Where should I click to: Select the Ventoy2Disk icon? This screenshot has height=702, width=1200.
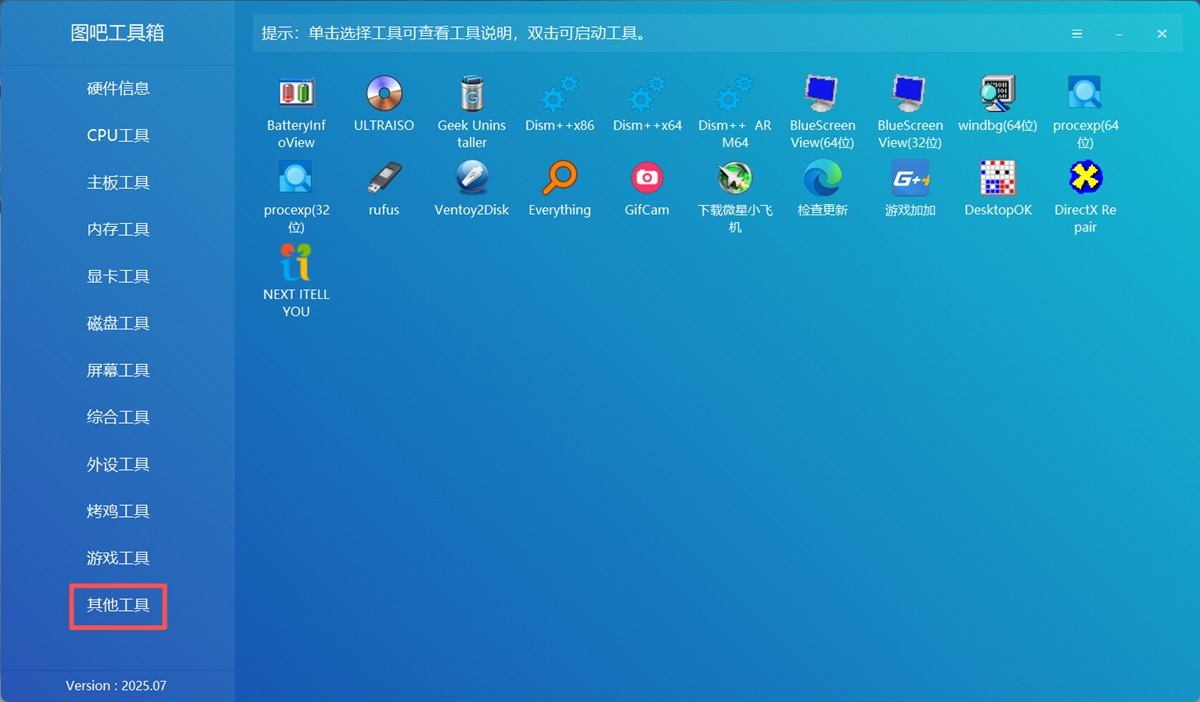(472, 179)
